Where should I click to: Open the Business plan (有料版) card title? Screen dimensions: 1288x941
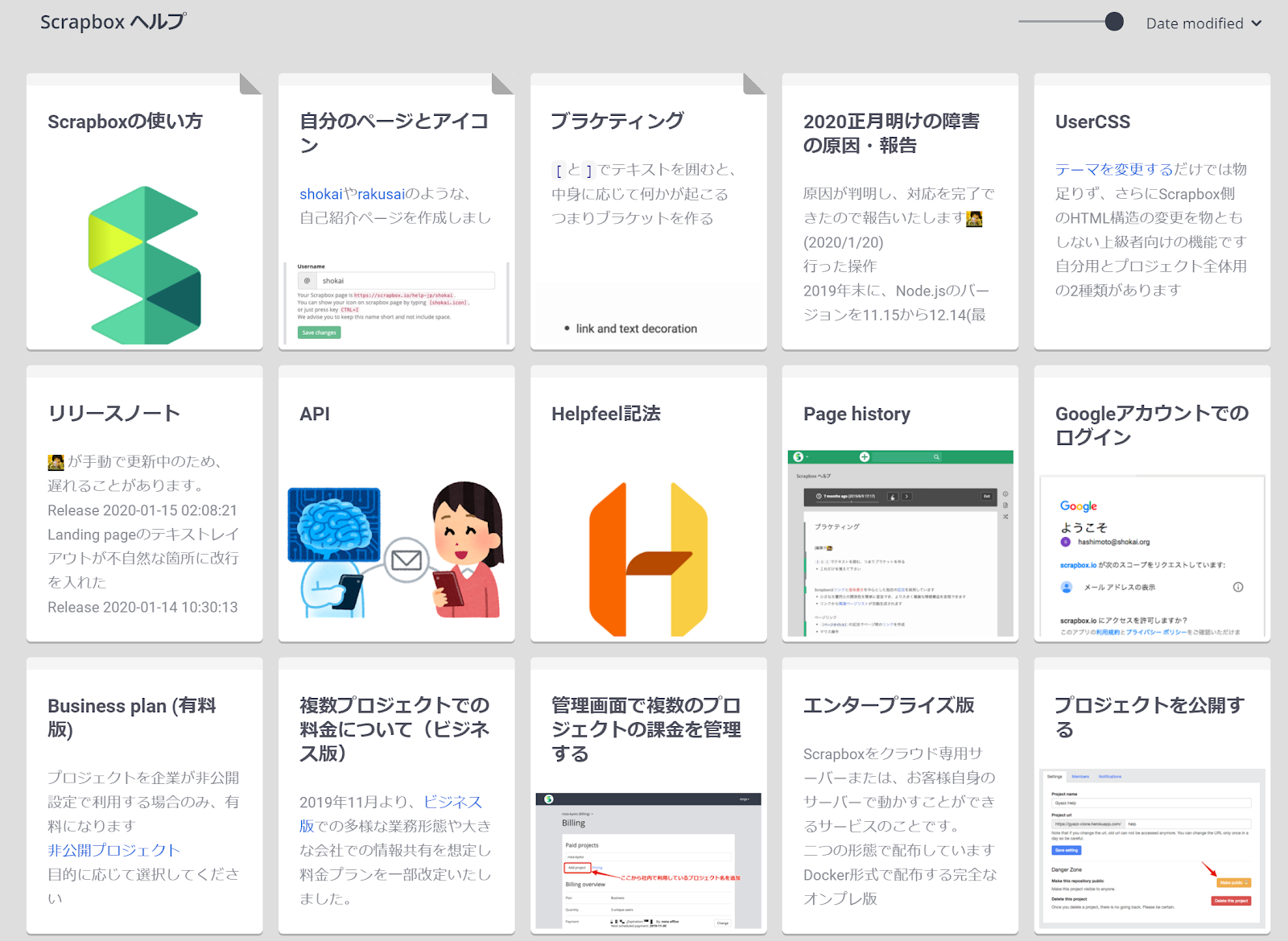pyautogui.click(x=131, y=717)
